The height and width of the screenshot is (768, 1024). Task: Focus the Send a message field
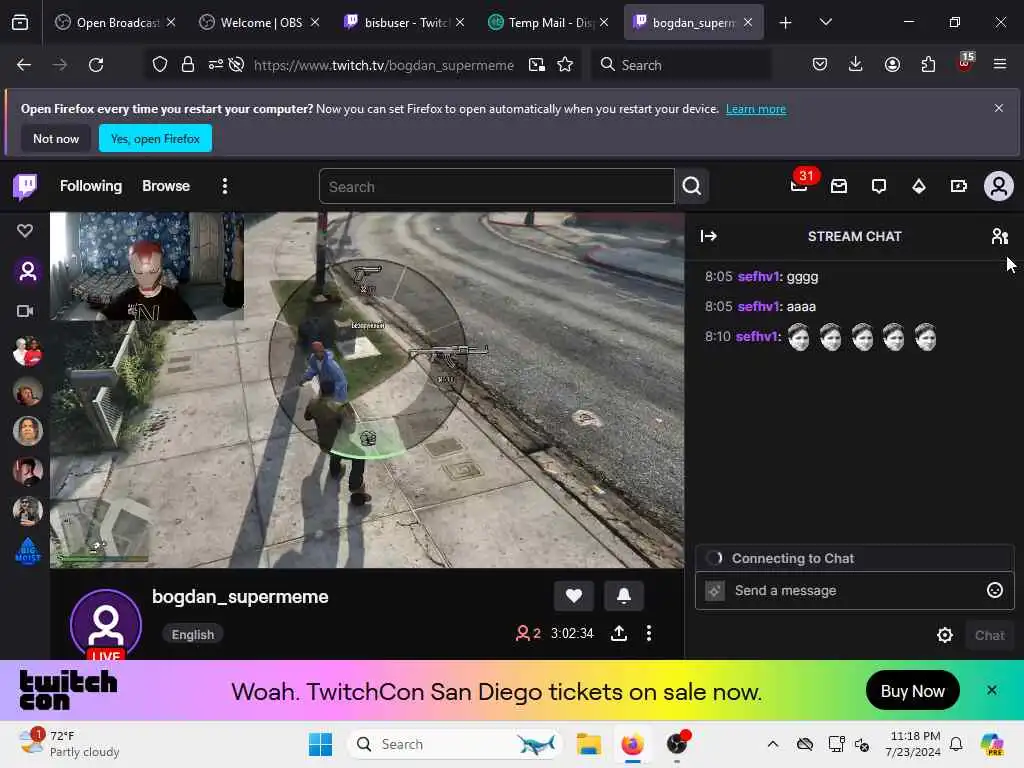point(854,591)
